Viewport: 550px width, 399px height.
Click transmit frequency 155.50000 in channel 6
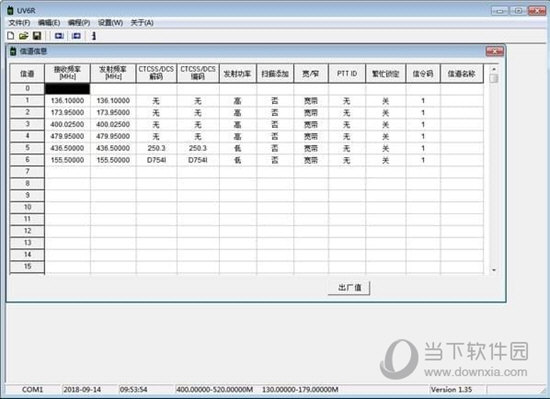pos(113,160)
